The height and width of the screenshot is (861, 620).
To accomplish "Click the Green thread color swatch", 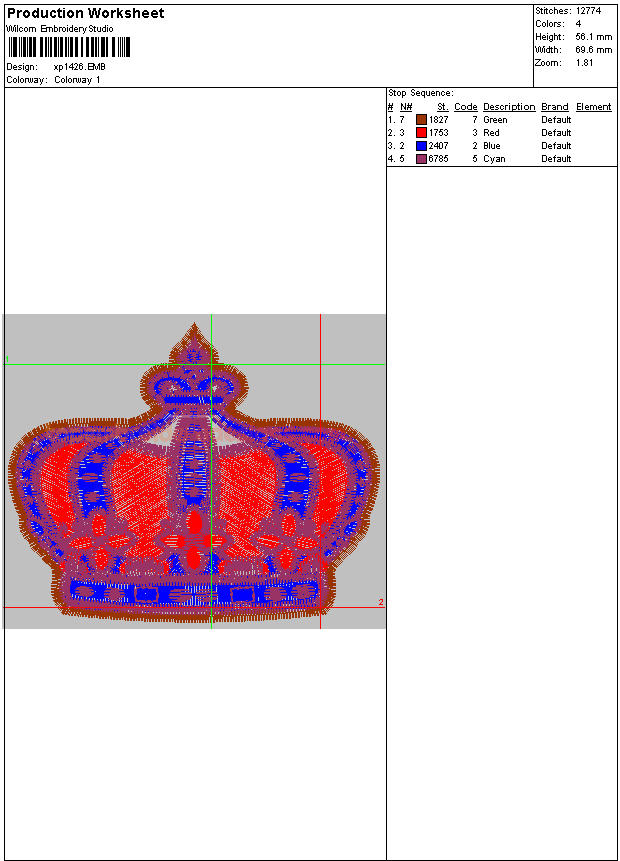I will pyautogui.click(x=421, y=120).
